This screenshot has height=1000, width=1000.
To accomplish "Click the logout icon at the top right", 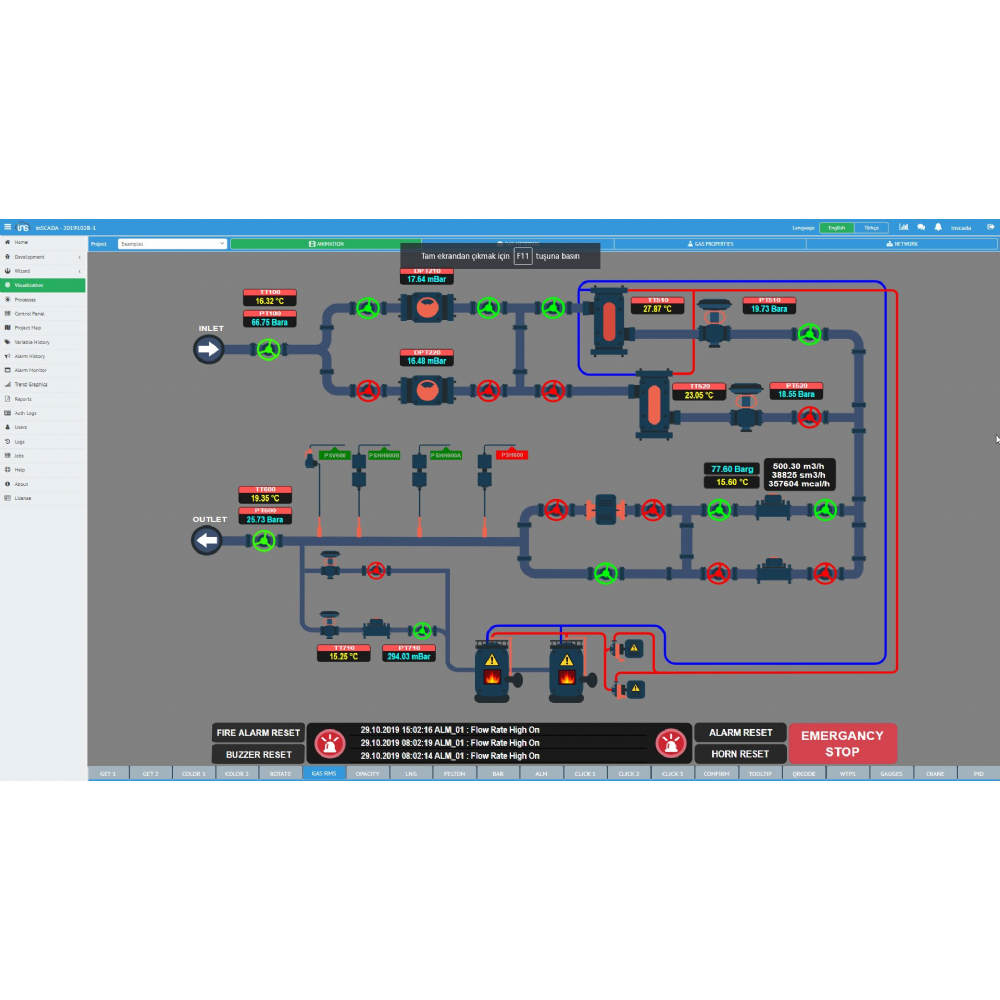I will (990, 227).
